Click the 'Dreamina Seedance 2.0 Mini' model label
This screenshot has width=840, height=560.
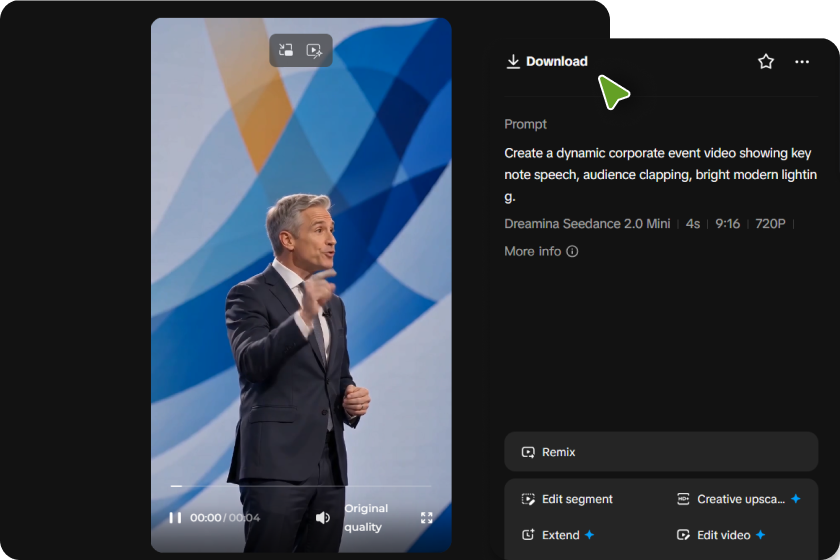point(587,223)
